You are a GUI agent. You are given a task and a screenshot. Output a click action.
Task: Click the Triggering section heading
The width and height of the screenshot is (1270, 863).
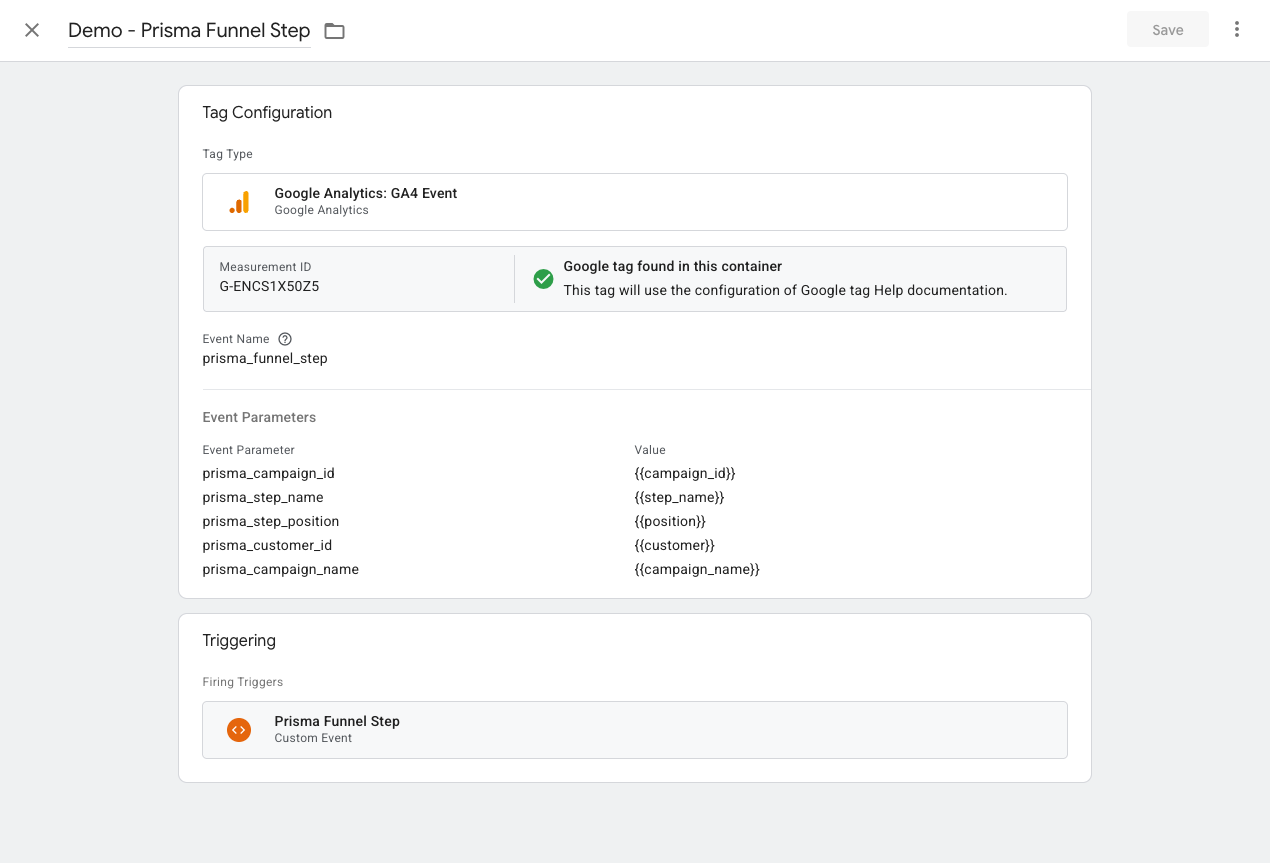[x=239, y=640]
